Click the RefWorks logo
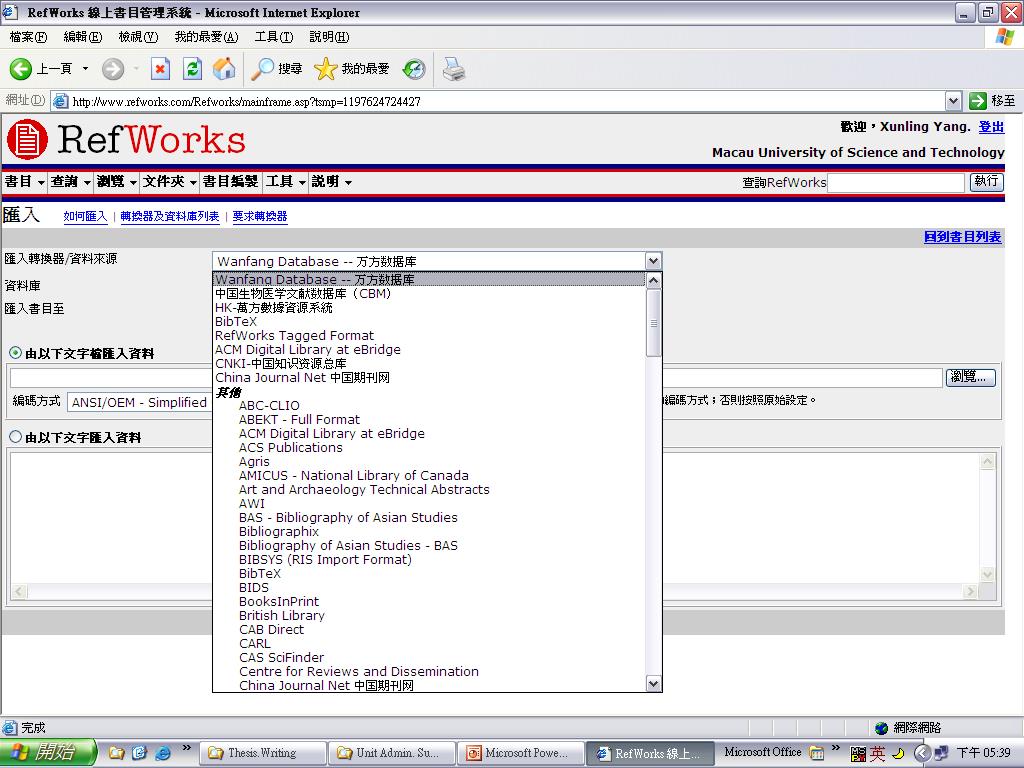Screen dimensions: 1024x768 pos(127,139)
